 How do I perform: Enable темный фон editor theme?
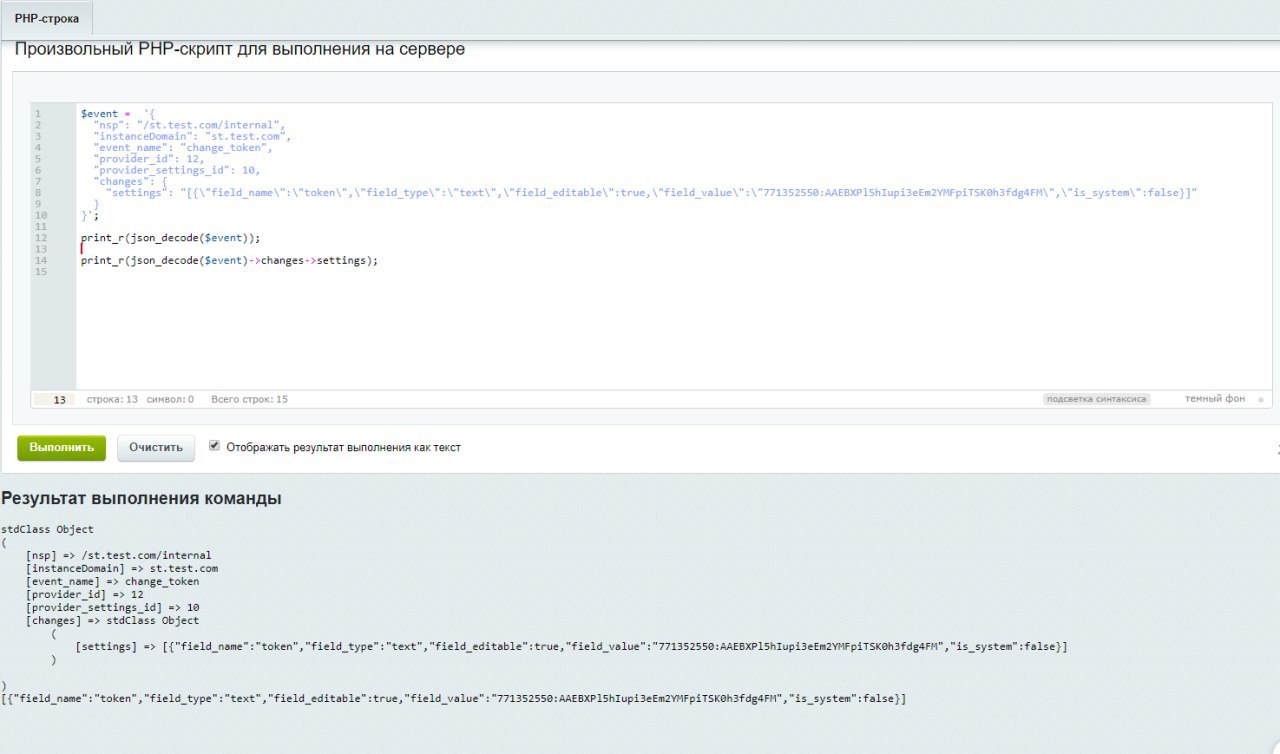pyautogui.click(x=1215, y=399)
